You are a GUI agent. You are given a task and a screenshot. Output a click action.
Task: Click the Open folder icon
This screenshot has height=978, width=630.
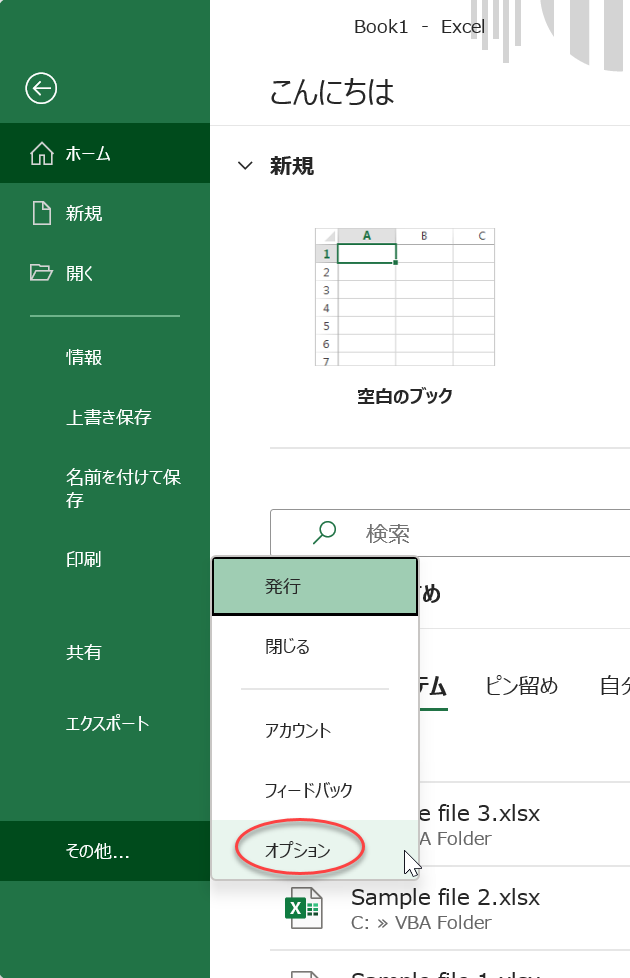[x=41, y=273]
